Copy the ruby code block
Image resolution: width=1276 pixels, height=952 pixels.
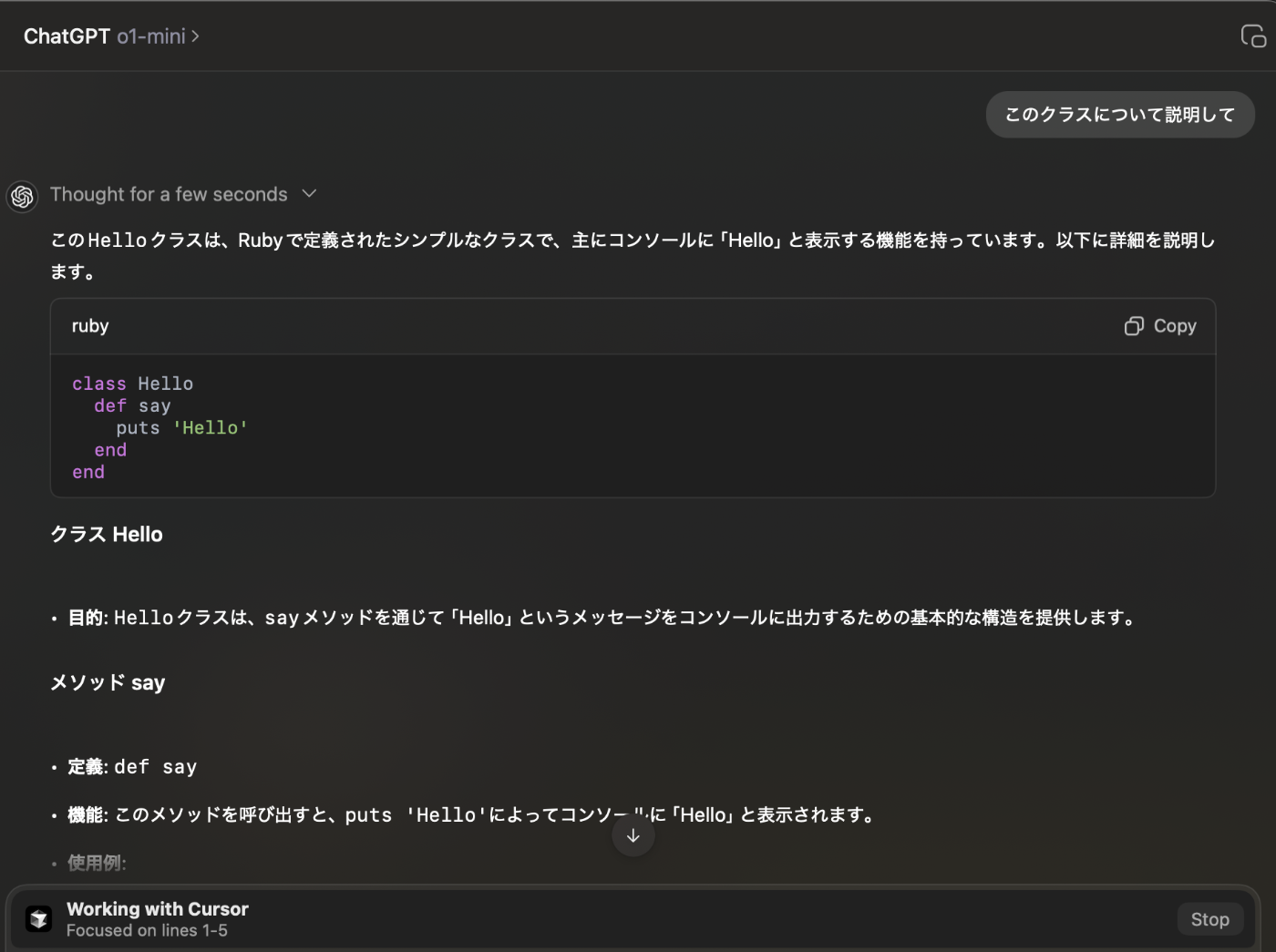click(x=1160, y=326)
